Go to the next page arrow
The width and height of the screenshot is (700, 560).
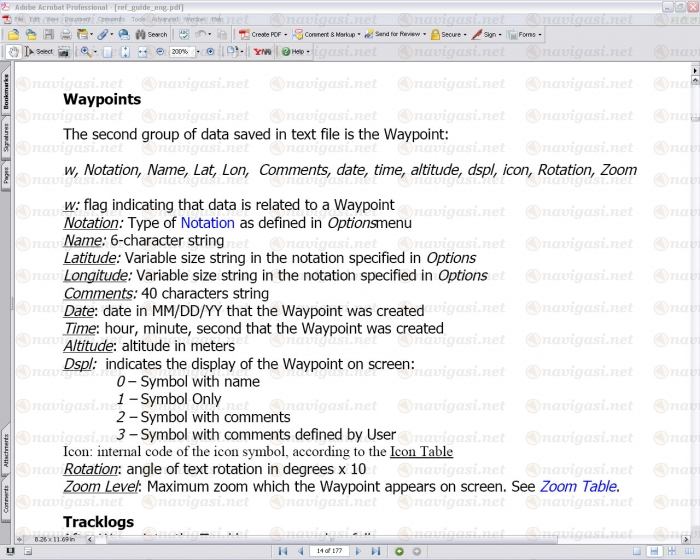click(358, 551)
